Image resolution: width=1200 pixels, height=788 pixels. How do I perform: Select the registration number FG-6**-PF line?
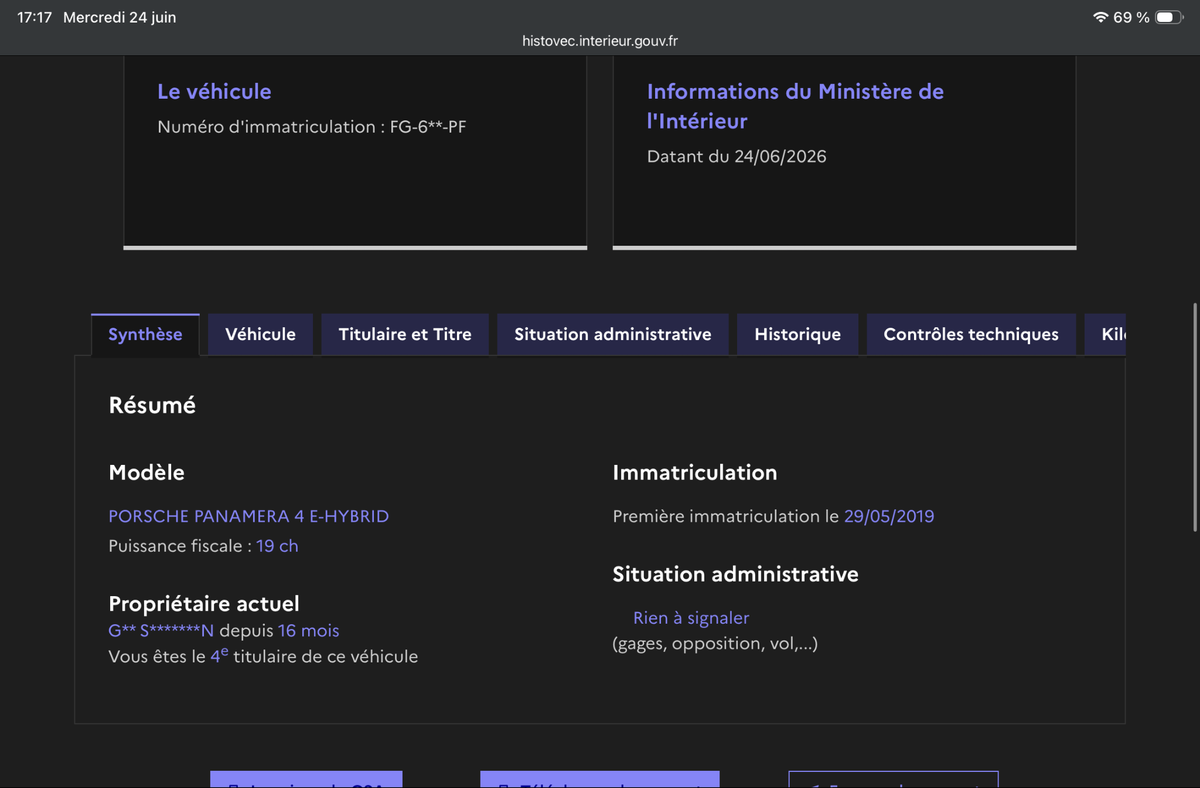point(312,127)
